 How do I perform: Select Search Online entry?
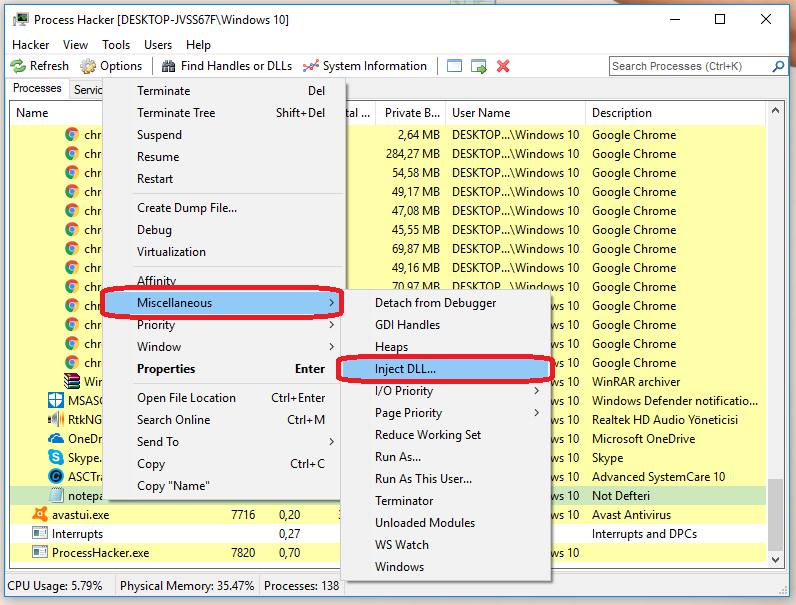[224, 420]
